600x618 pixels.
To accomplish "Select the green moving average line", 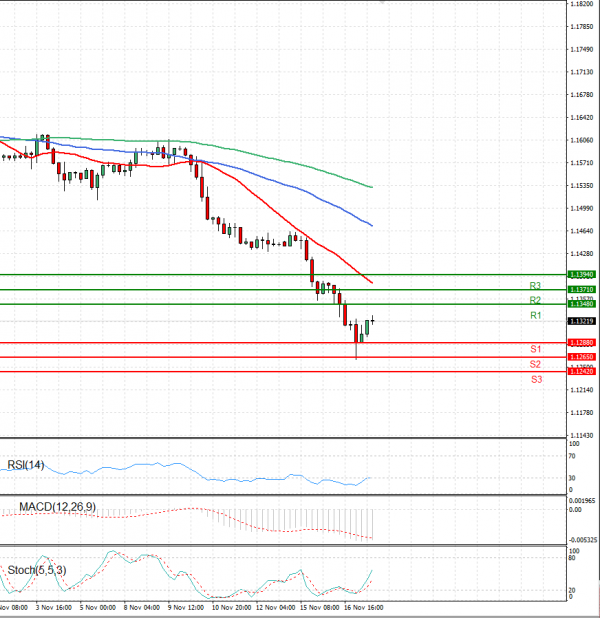I will (300, 162).
